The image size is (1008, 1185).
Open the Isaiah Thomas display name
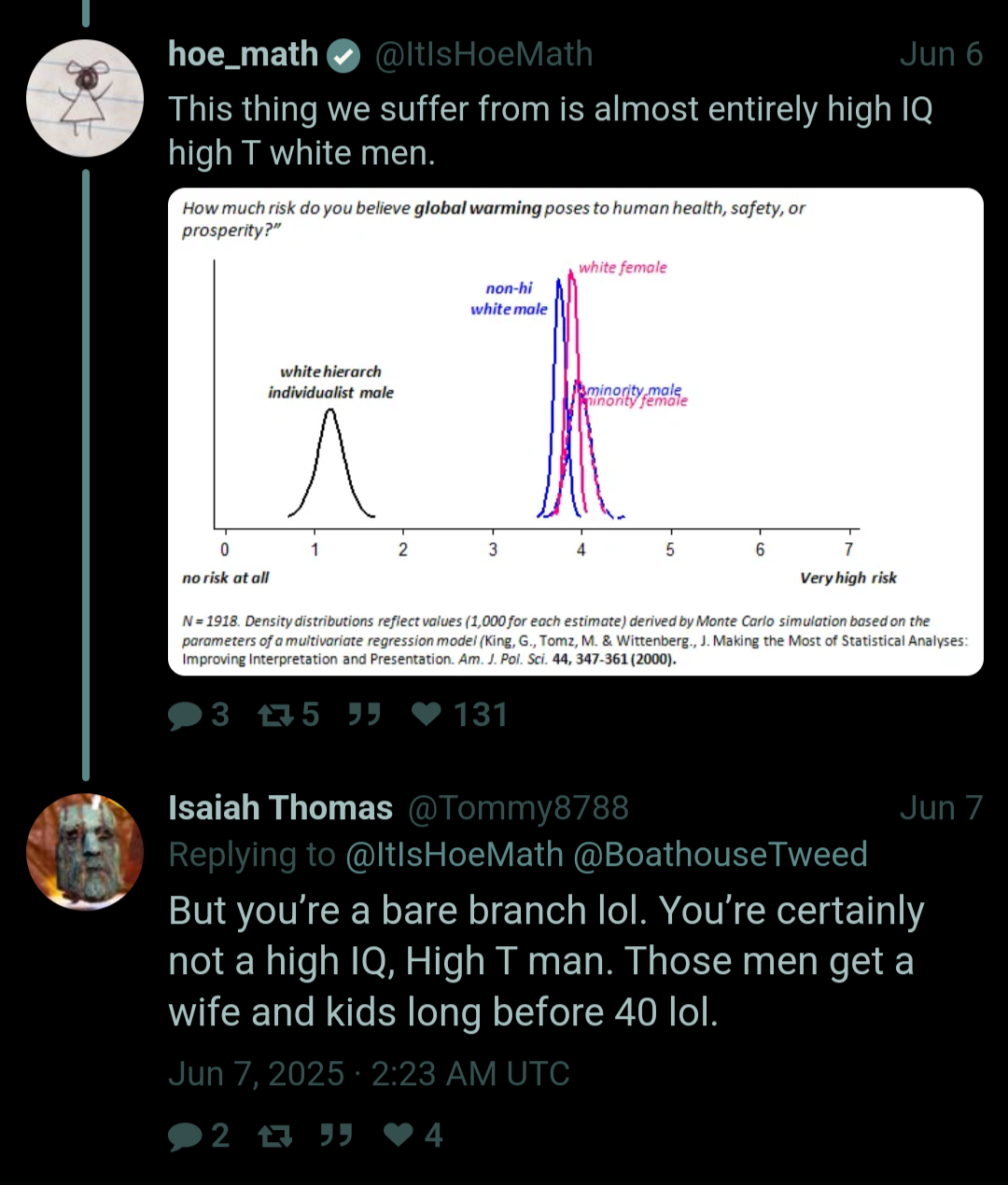tap(280, 808)
